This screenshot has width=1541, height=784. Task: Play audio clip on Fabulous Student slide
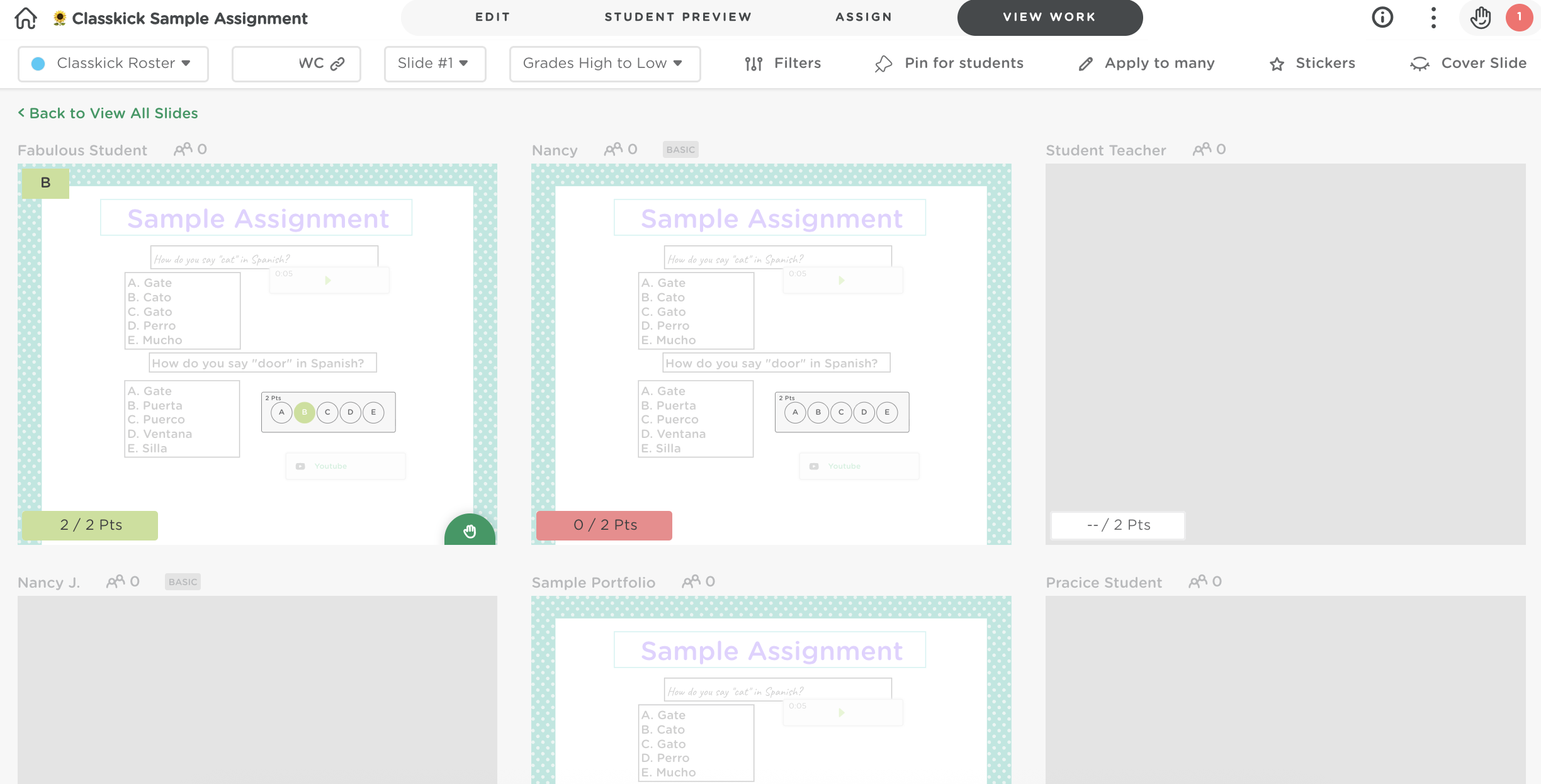tap(328, 280)
